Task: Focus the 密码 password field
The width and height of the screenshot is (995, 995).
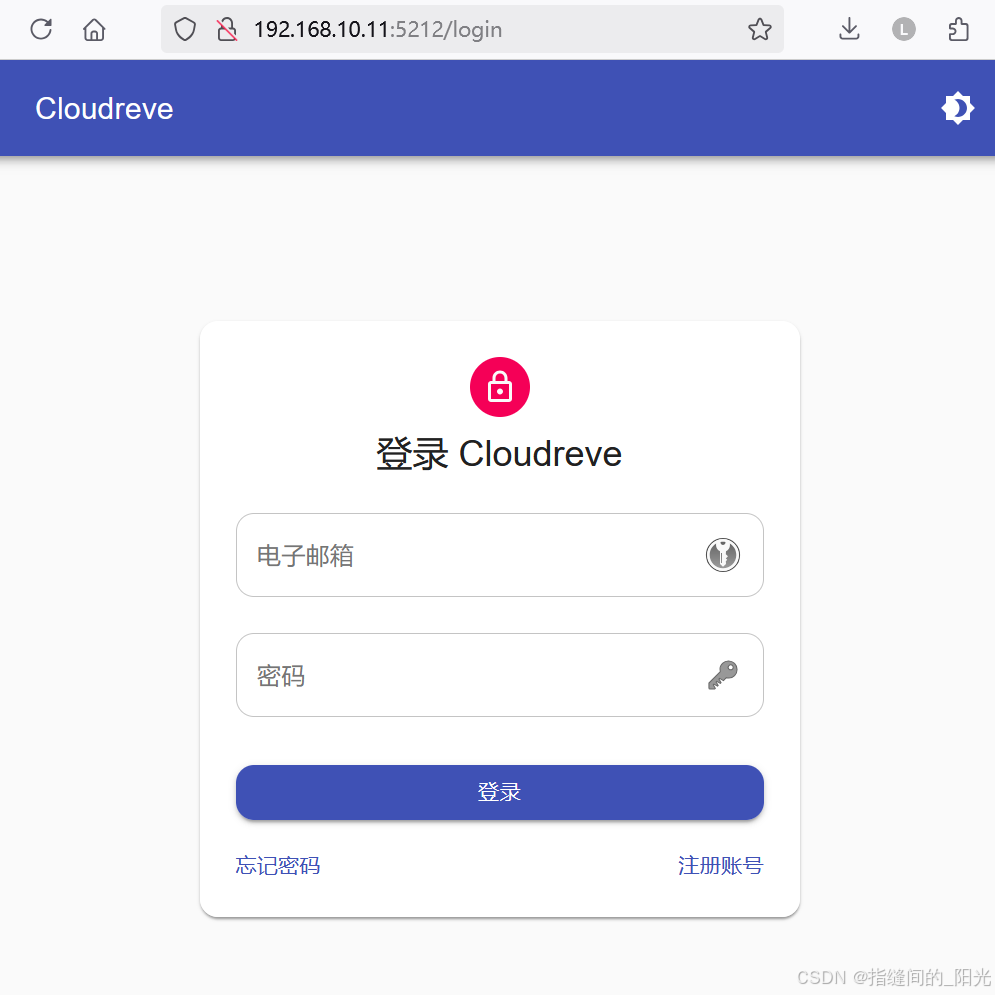Action: click(x=499, y=675)
